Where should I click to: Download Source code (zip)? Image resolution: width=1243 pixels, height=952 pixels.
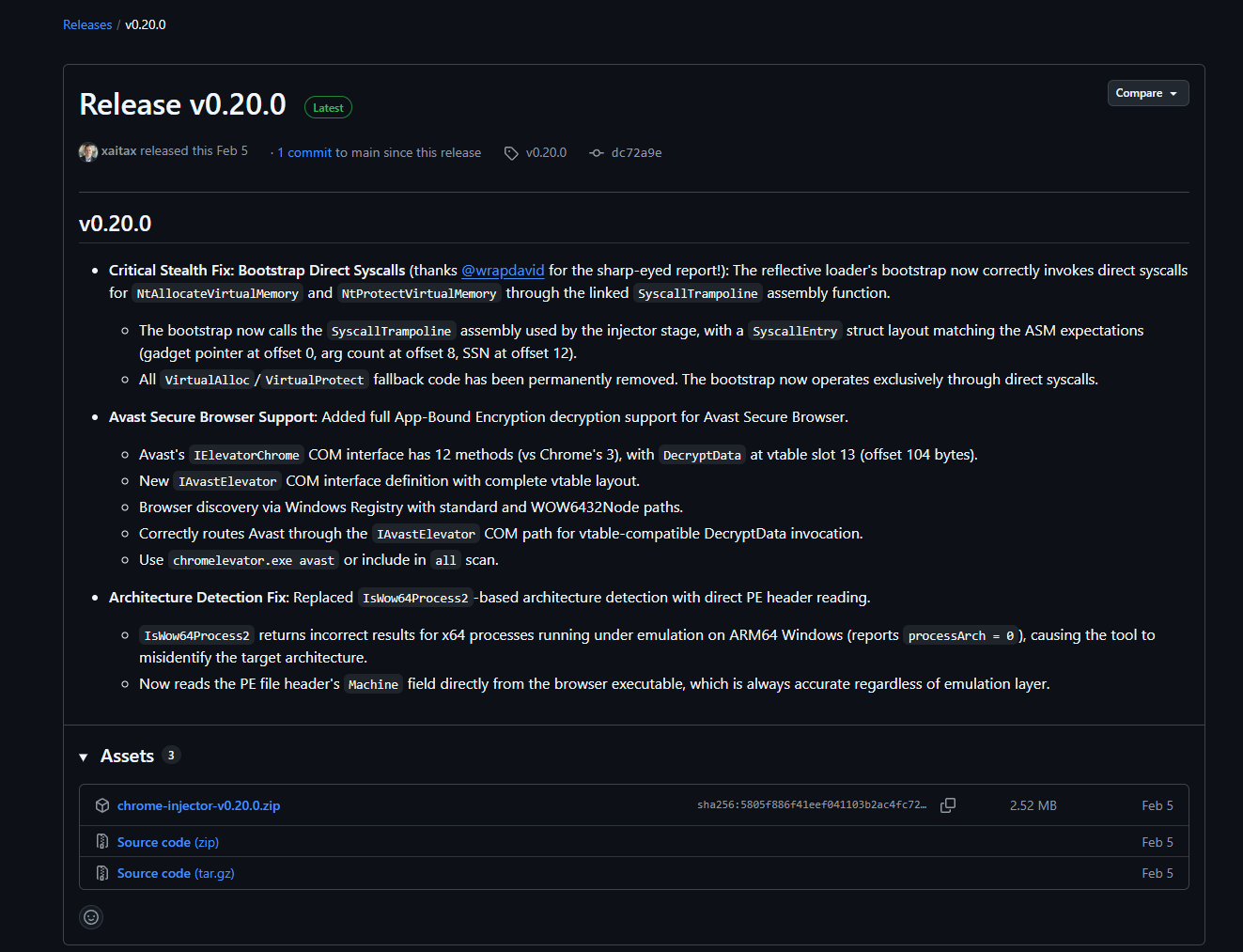coord(167,842)
